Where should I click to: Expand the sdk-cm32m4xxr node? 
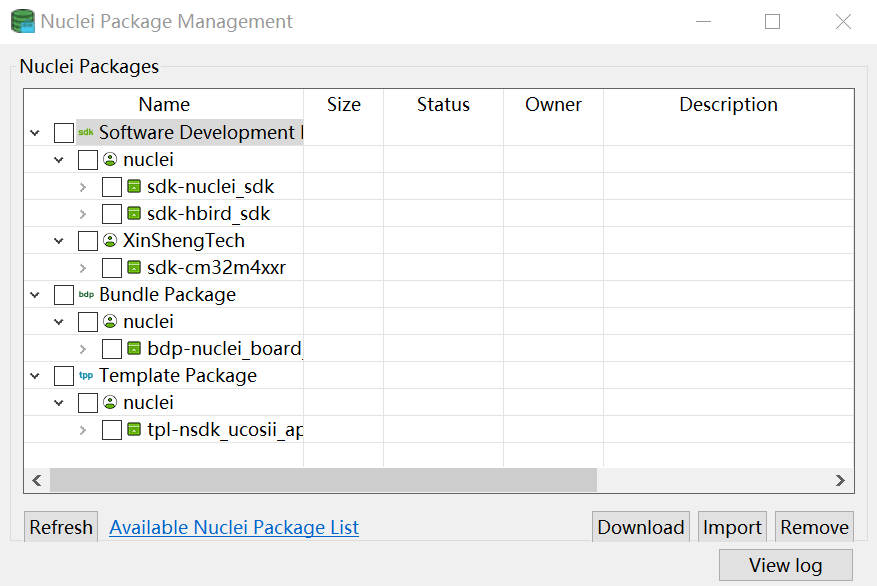(83, 268)
